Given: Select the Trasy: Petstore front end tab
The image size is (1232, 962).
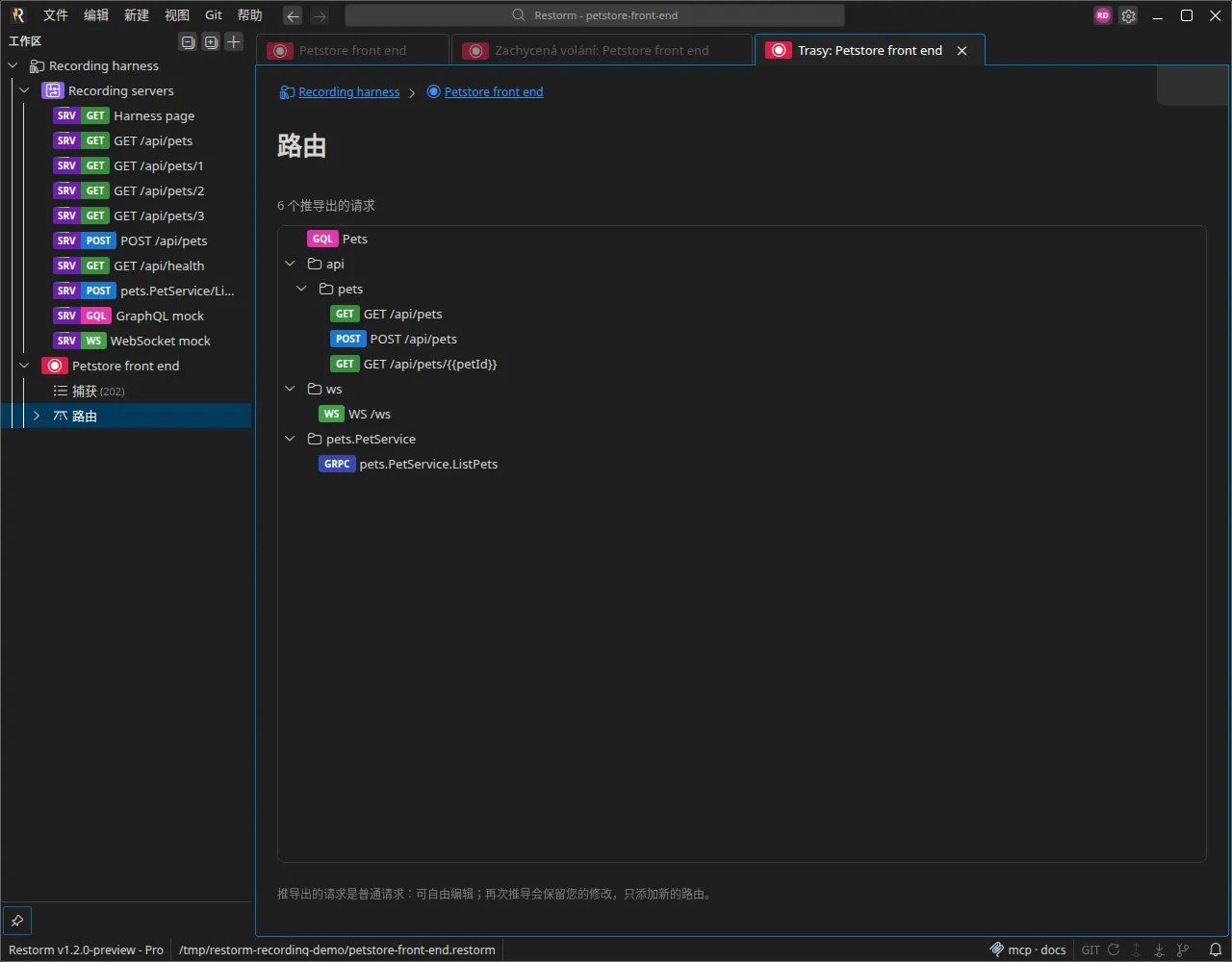Looking at the screenshot, I should (x=869, y=51).
